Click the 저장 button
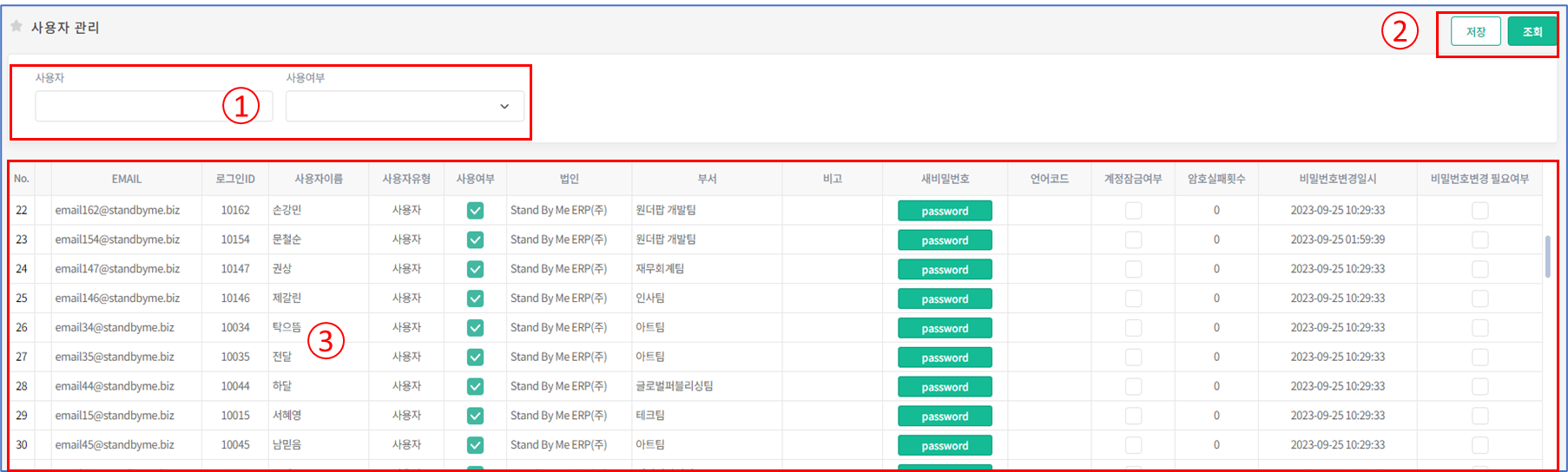 click(x=1475, y=32)
